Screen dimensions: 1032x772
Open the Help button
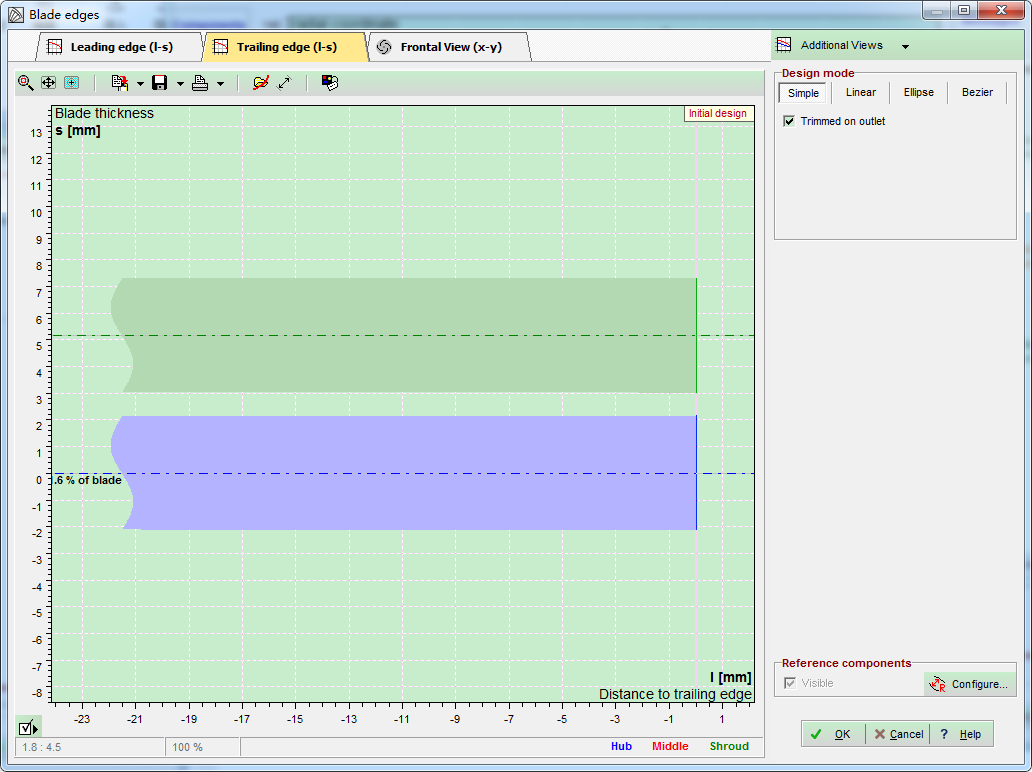click(x=962, y=734)
